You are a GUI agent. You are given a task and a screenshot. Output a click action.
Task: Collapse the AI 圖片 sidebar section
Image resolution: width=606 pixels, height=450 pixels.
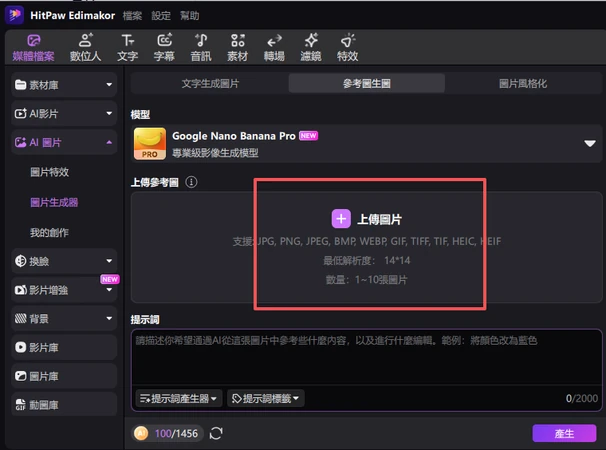pyautogui.click(x=64, y=142)
